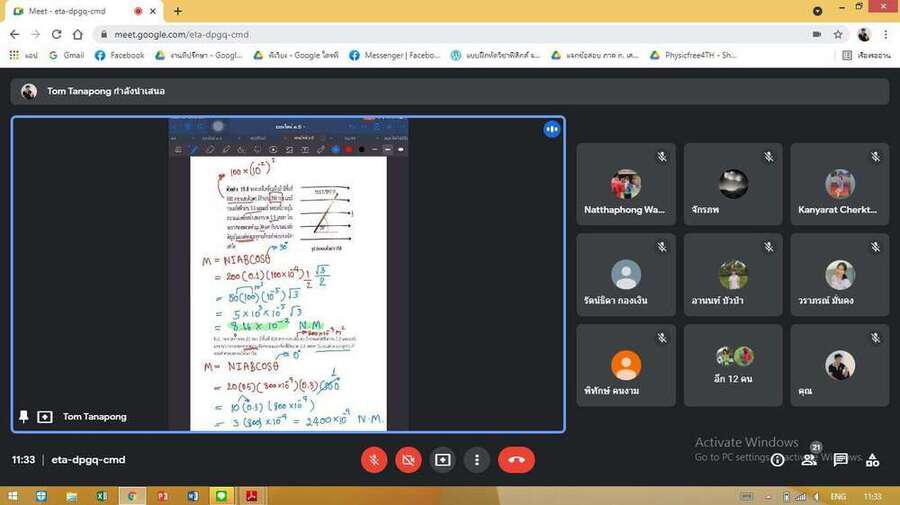Screen dimensions: 900x505
Task: Open a new browser tab with plus button
Action: [178, 11]
